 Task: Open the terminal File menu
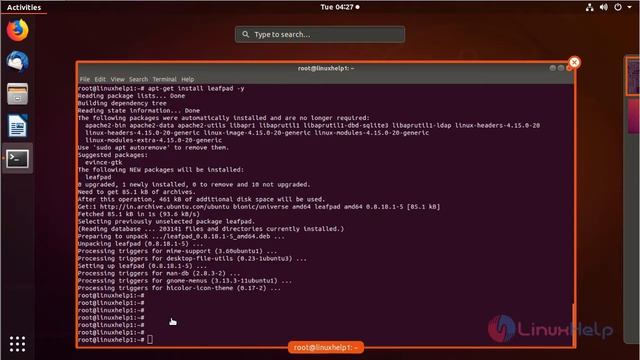coord(84,79)
